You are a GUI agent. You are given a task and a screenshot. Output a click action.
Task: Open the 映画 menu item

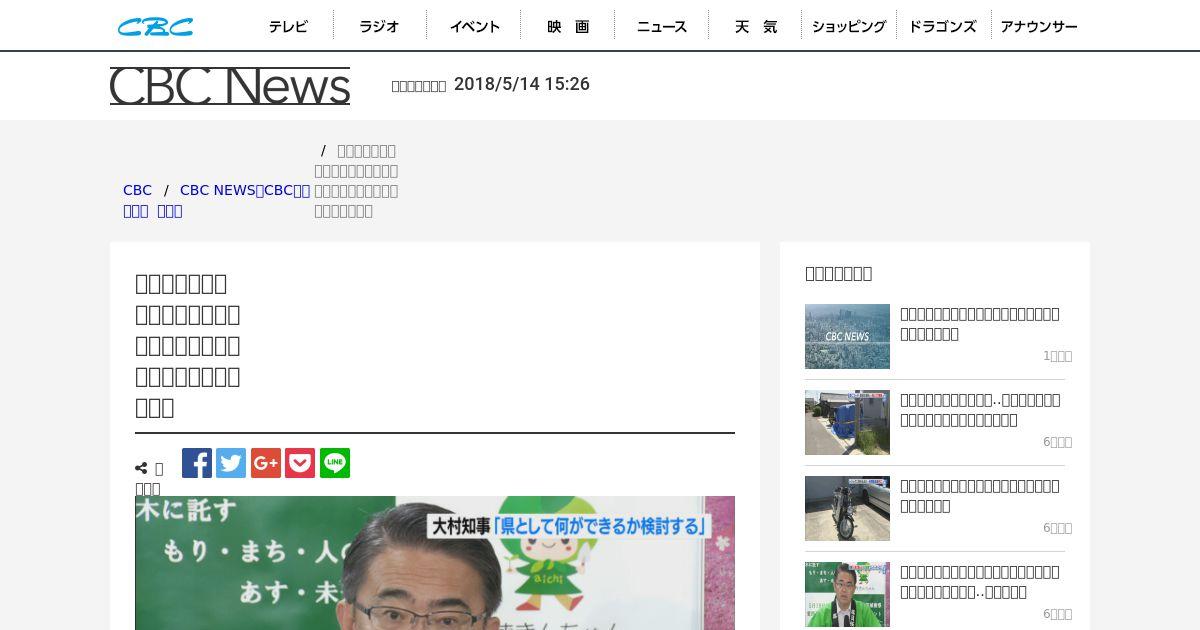point(568,27)
